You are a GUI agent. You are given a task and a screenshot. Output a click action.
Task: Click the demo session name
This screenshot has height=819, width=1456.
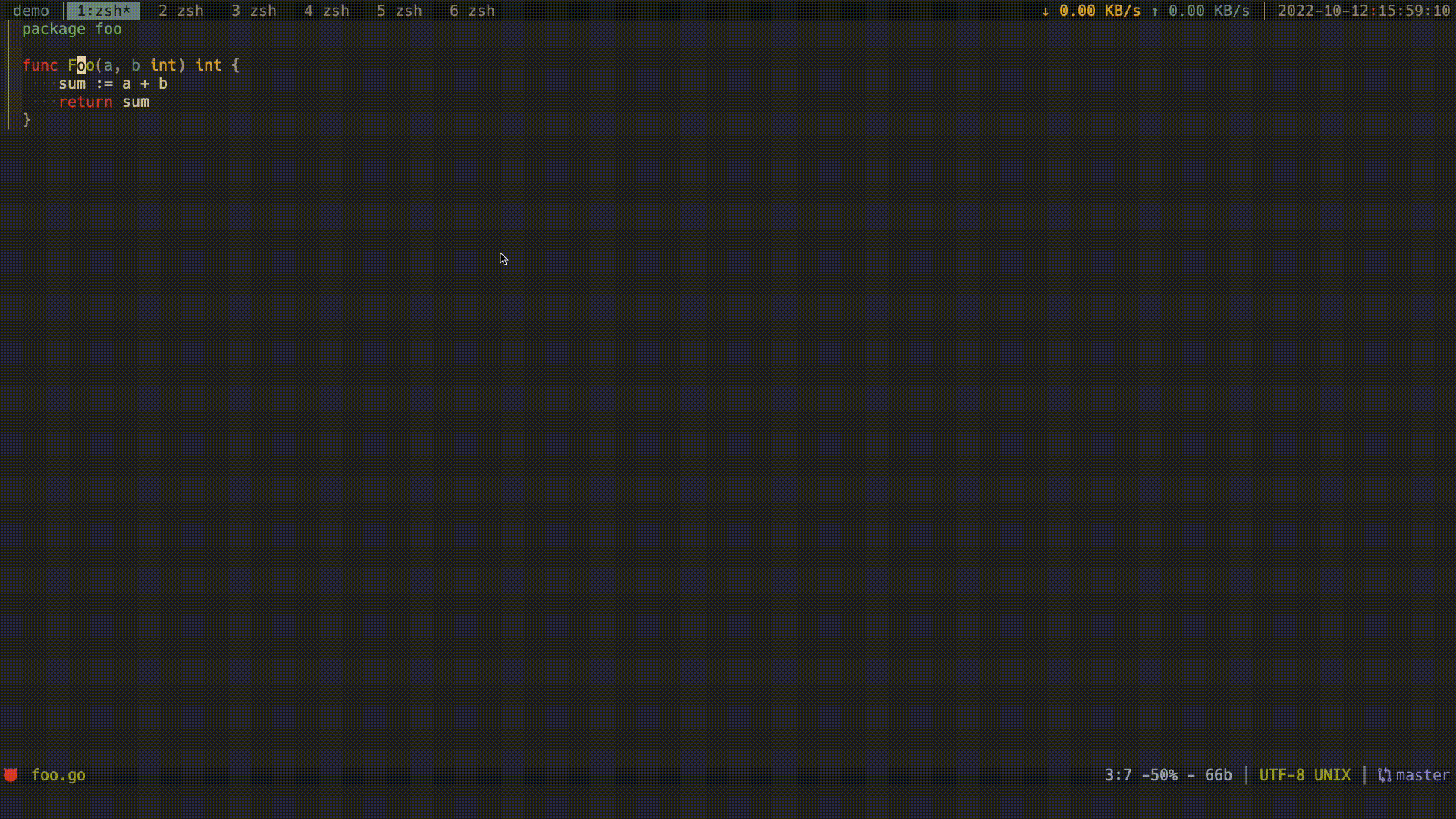point(31,11)
